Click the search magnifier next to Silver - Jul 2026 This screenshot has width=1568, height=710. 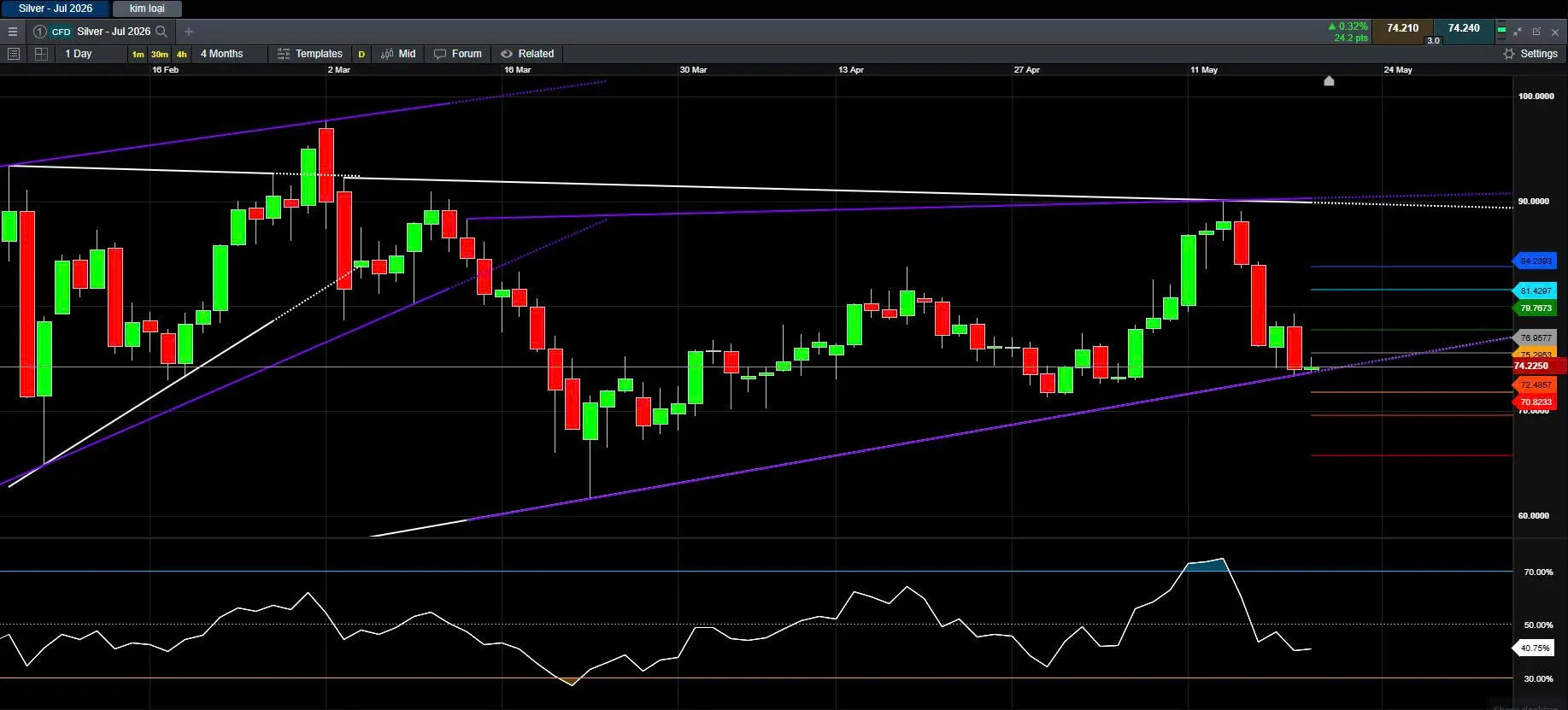pyautogui.click(x=161, y=32)
